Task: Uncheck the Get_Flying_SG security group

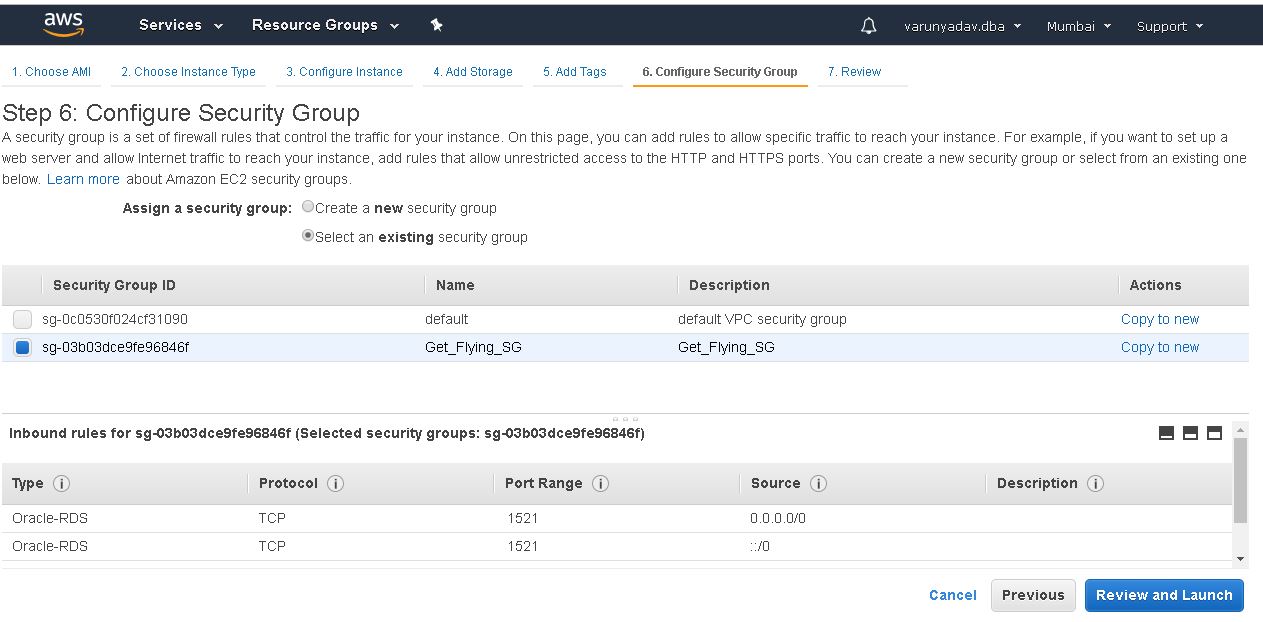Action: click(22, 347)
